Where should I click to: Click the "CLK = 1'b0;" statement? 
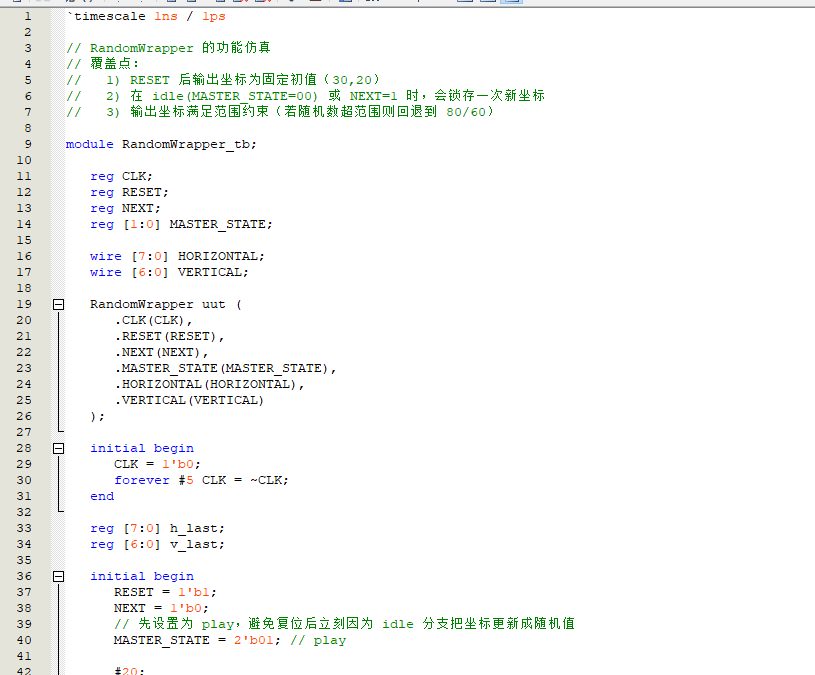(x=157, y=465)
